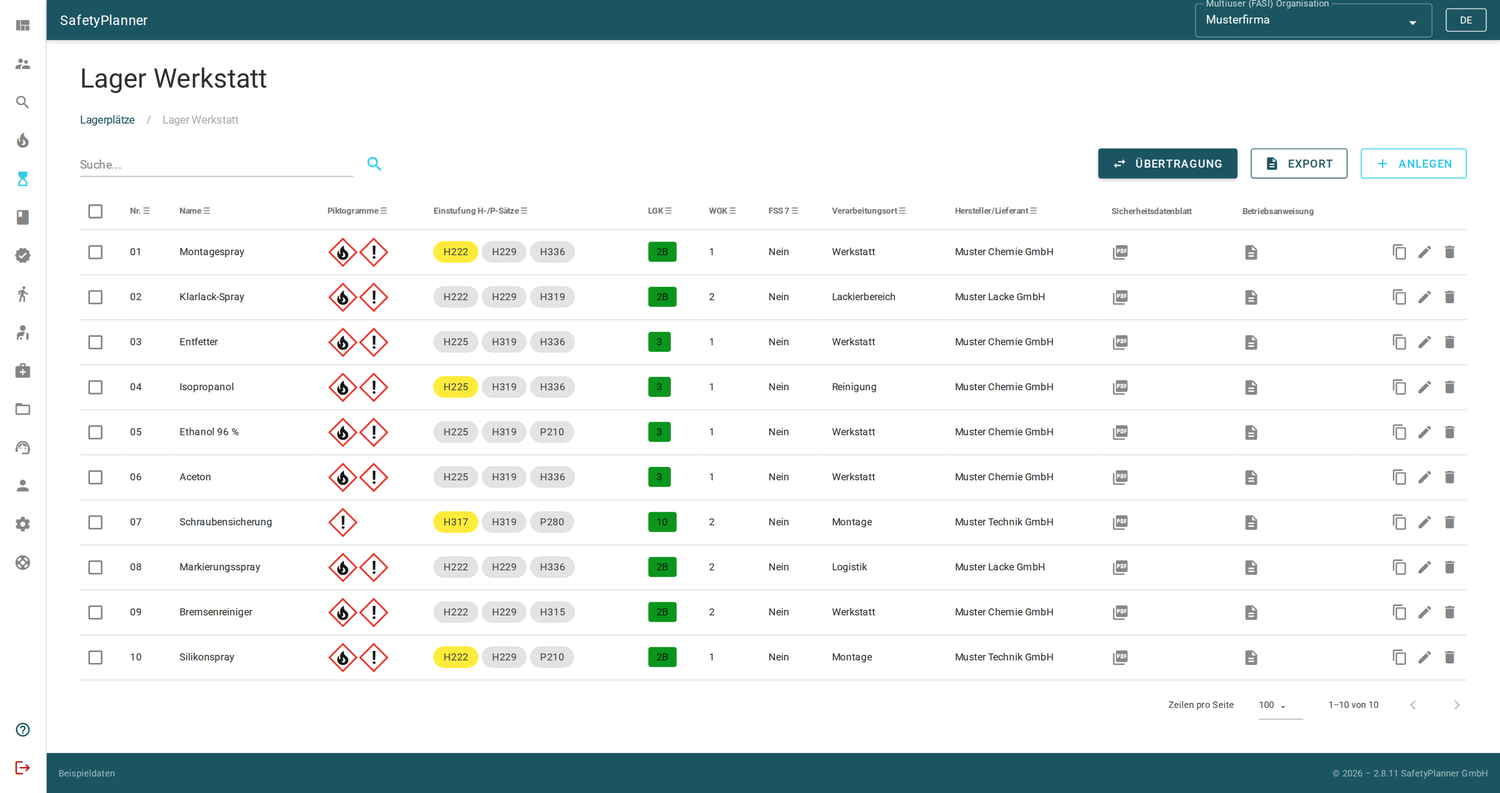The height and width of the screenshot is (793, 1500).
Task: Open the Name column menu icon
Action: point(207,211)
